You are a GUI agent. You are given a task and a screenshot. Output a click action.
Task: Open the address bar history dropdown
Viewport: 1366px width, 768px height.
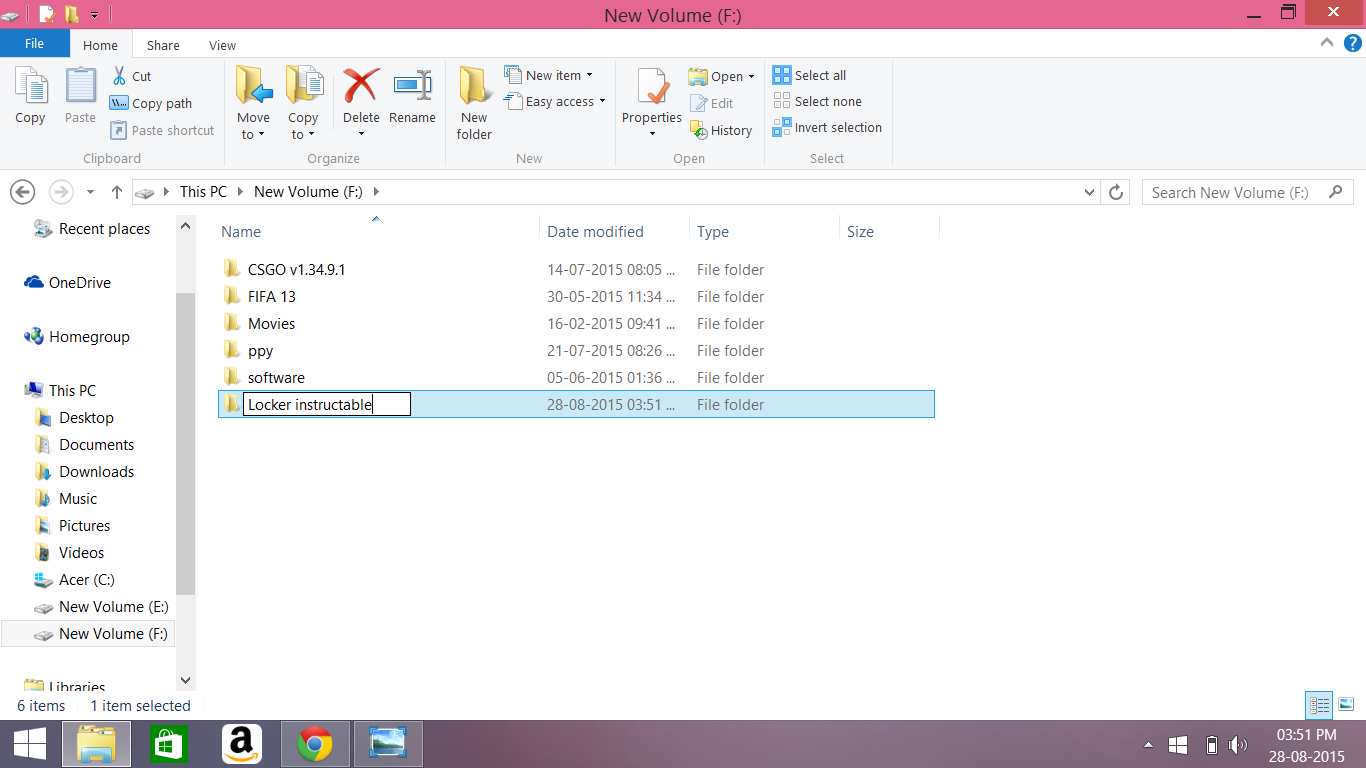click(1089, 192)
